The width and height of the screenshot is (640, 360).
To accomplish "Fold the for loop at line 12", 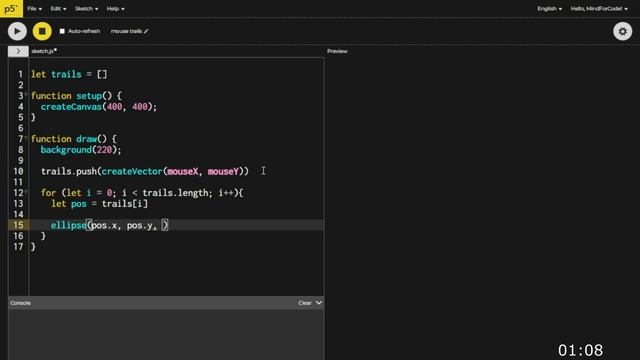I will (x=26, y=192).
